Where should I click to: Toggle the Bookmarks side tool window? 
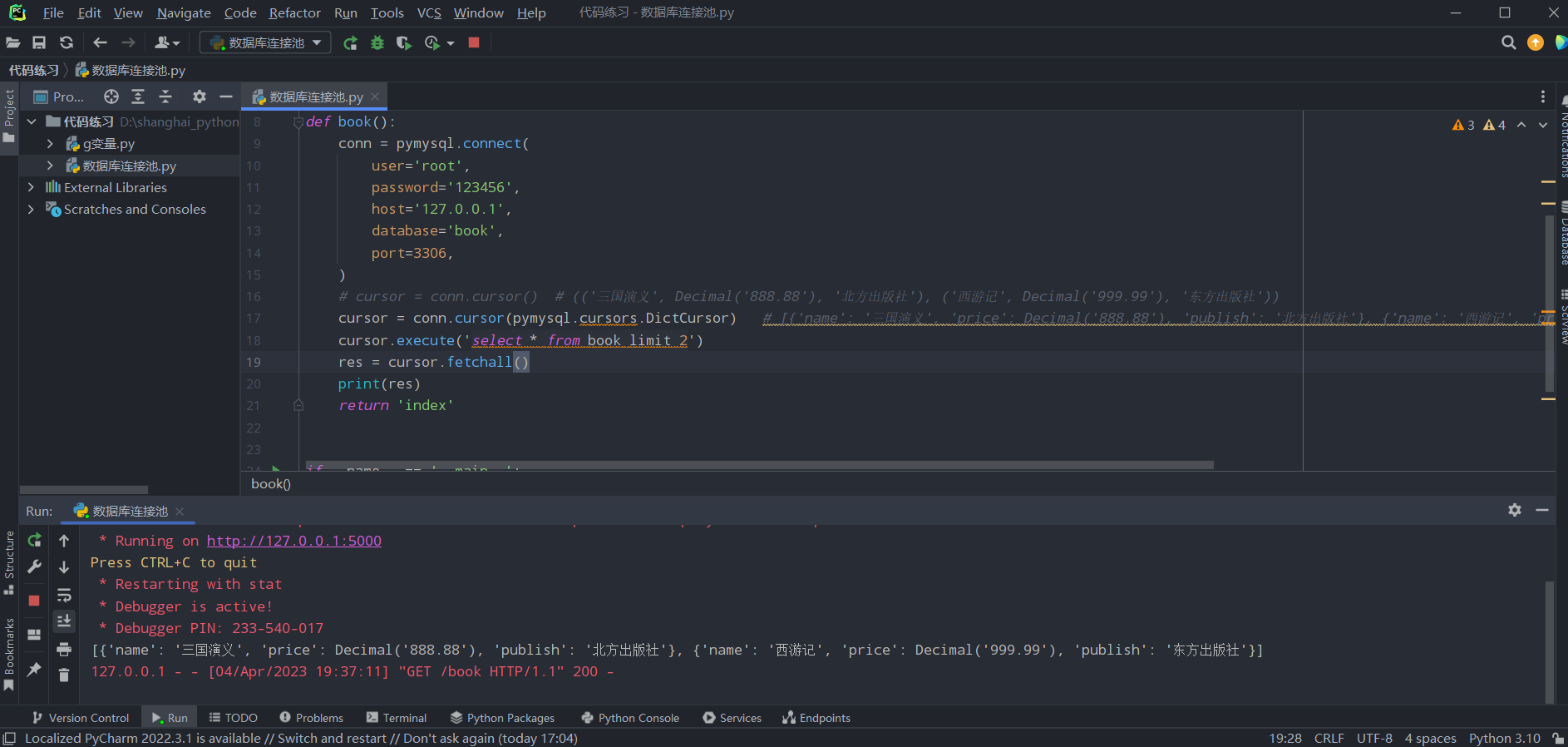pos(9,655)
